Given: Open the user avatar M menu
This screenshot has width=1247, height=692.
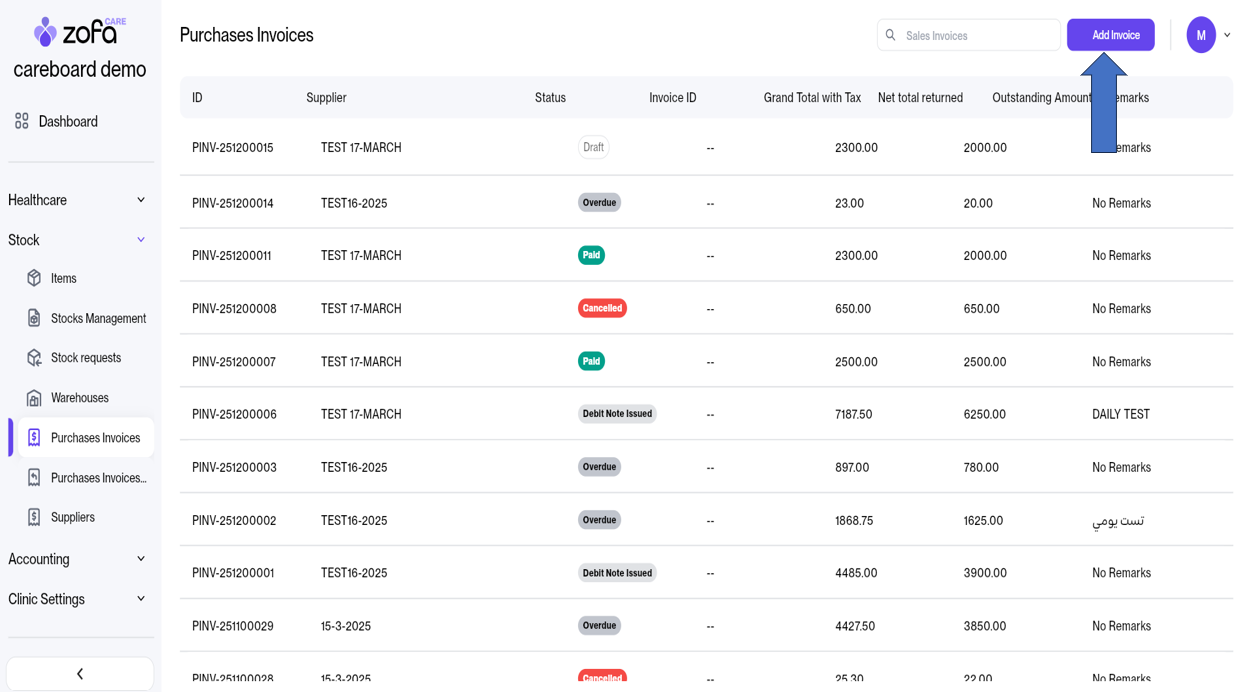Looking at the screenshot, I should (x=1200, y=35).
